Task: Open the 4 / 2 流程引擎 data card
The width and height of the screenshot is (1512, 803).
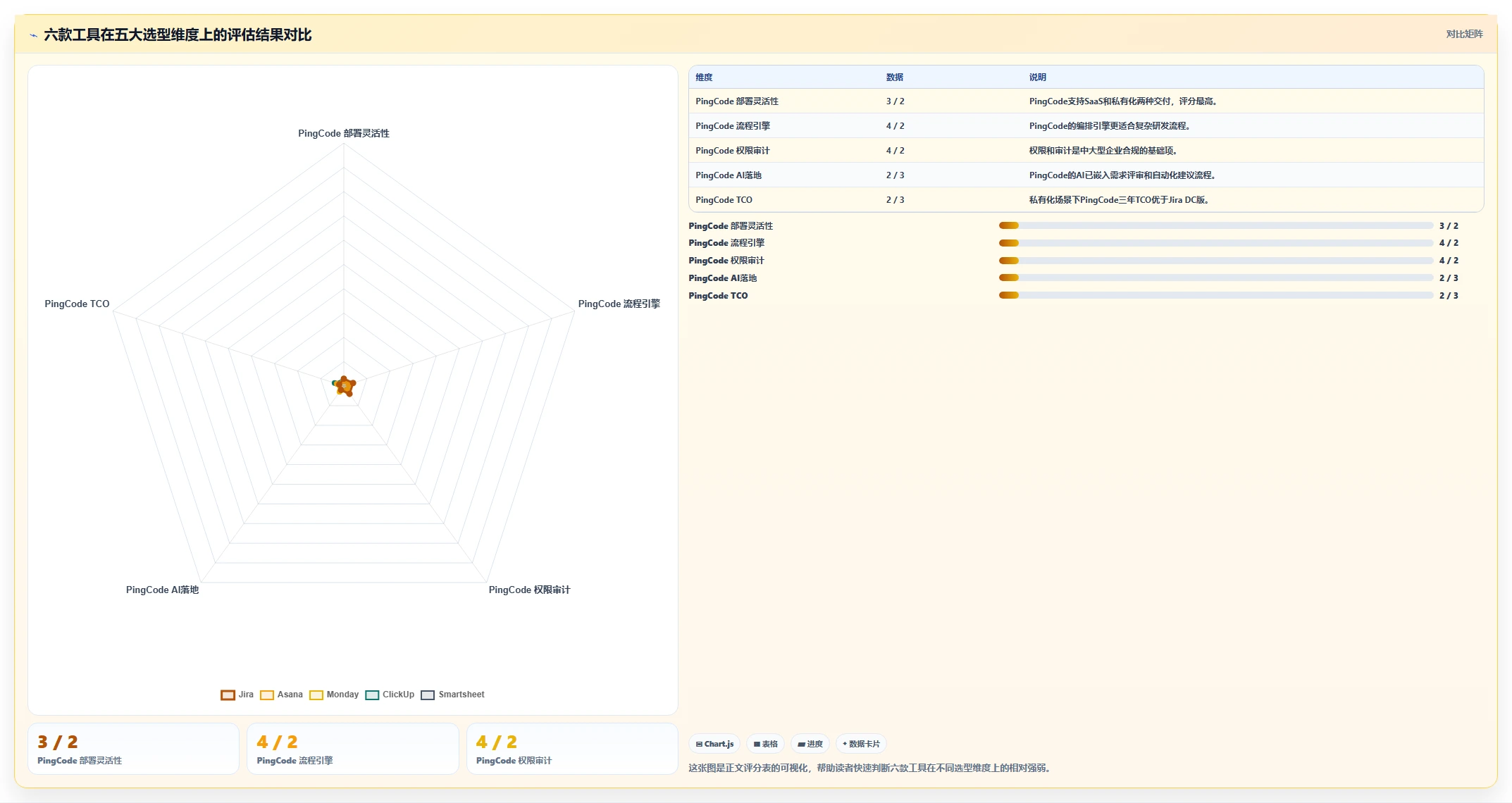Action: [x=352, y=749]
